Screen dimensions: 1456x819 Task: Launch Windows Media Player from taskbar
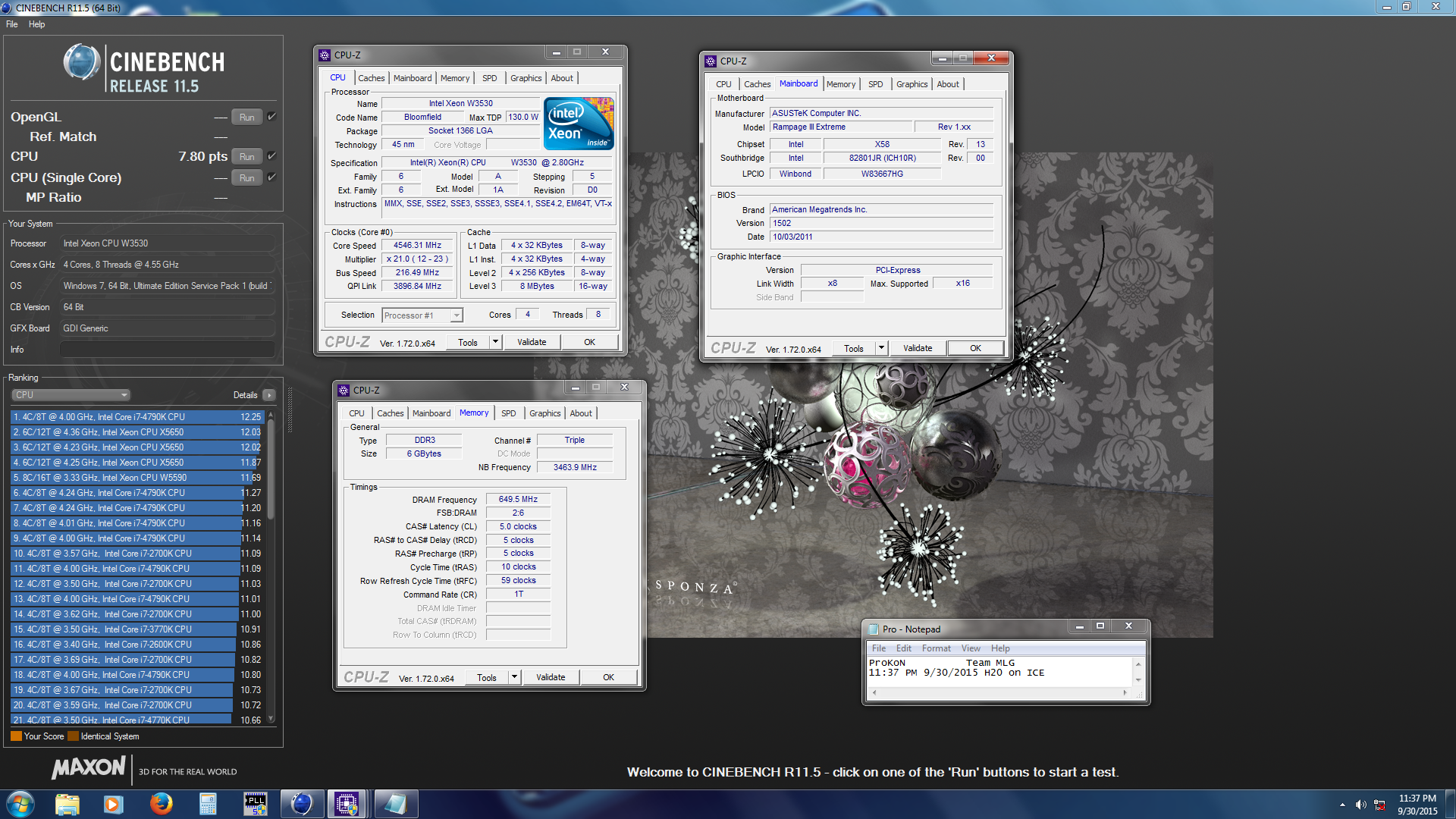[114, 804]
